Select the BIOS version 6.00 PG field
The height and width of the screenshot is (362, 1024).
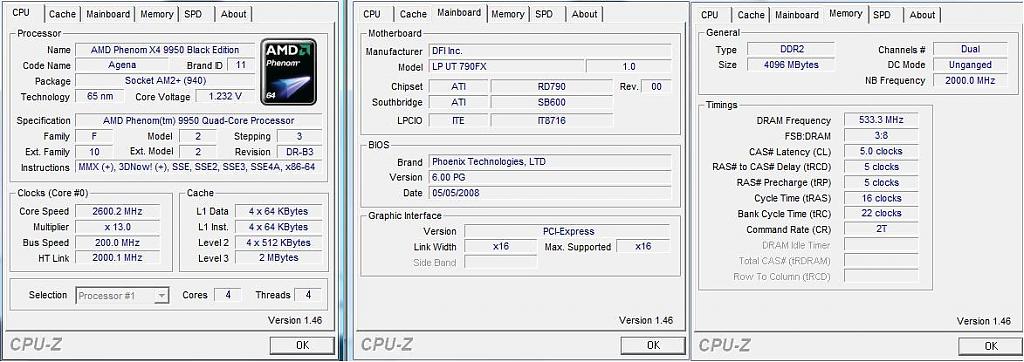(x=549, y=177)
